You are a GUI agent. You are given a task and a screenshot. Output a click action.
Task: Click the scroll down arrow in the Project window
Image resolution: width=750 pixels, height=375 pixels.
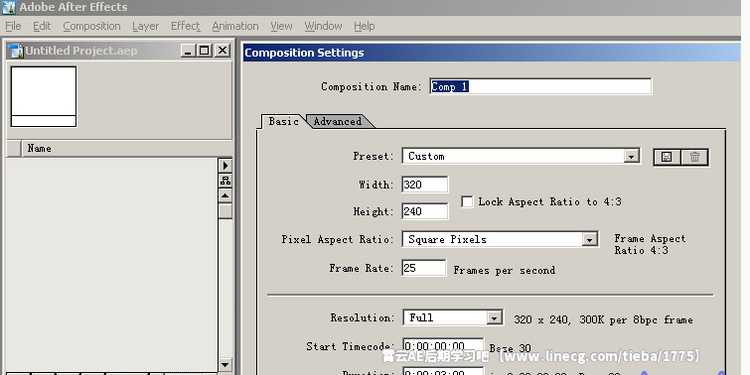(225, 364)
